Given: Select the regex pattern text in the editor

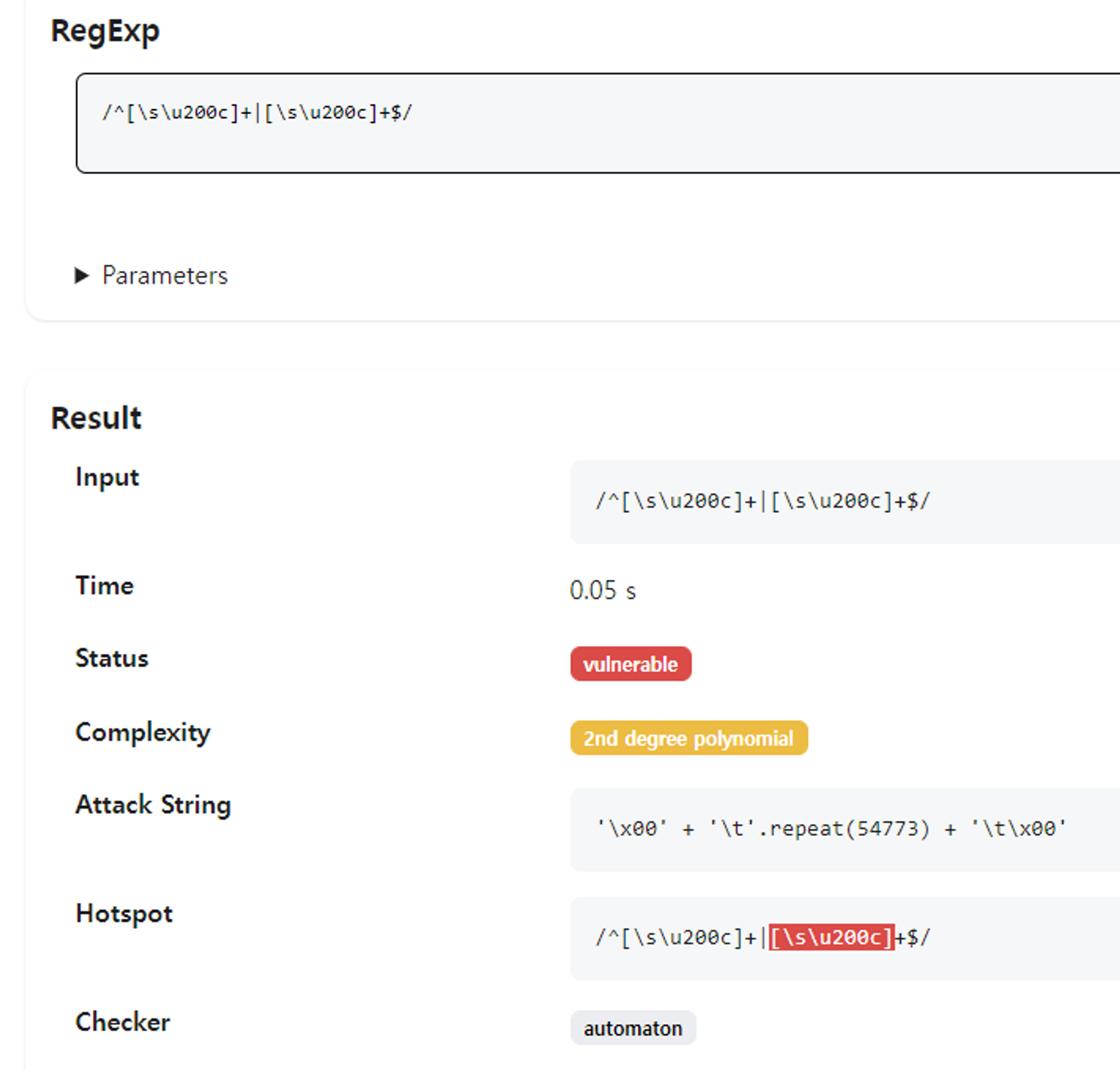Looking at the screenshot, I should [x=256, y=113].
